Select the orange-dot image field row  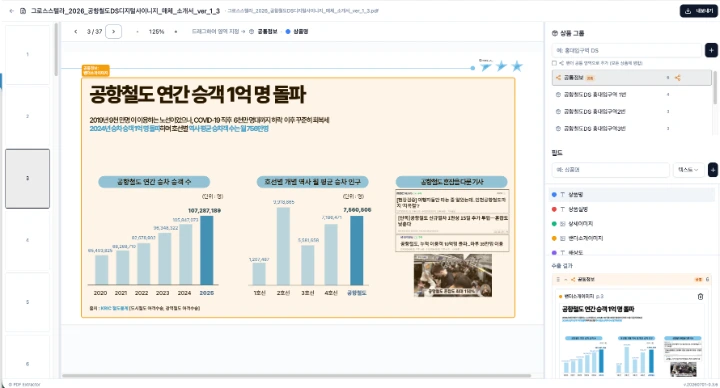click(632, 238)
